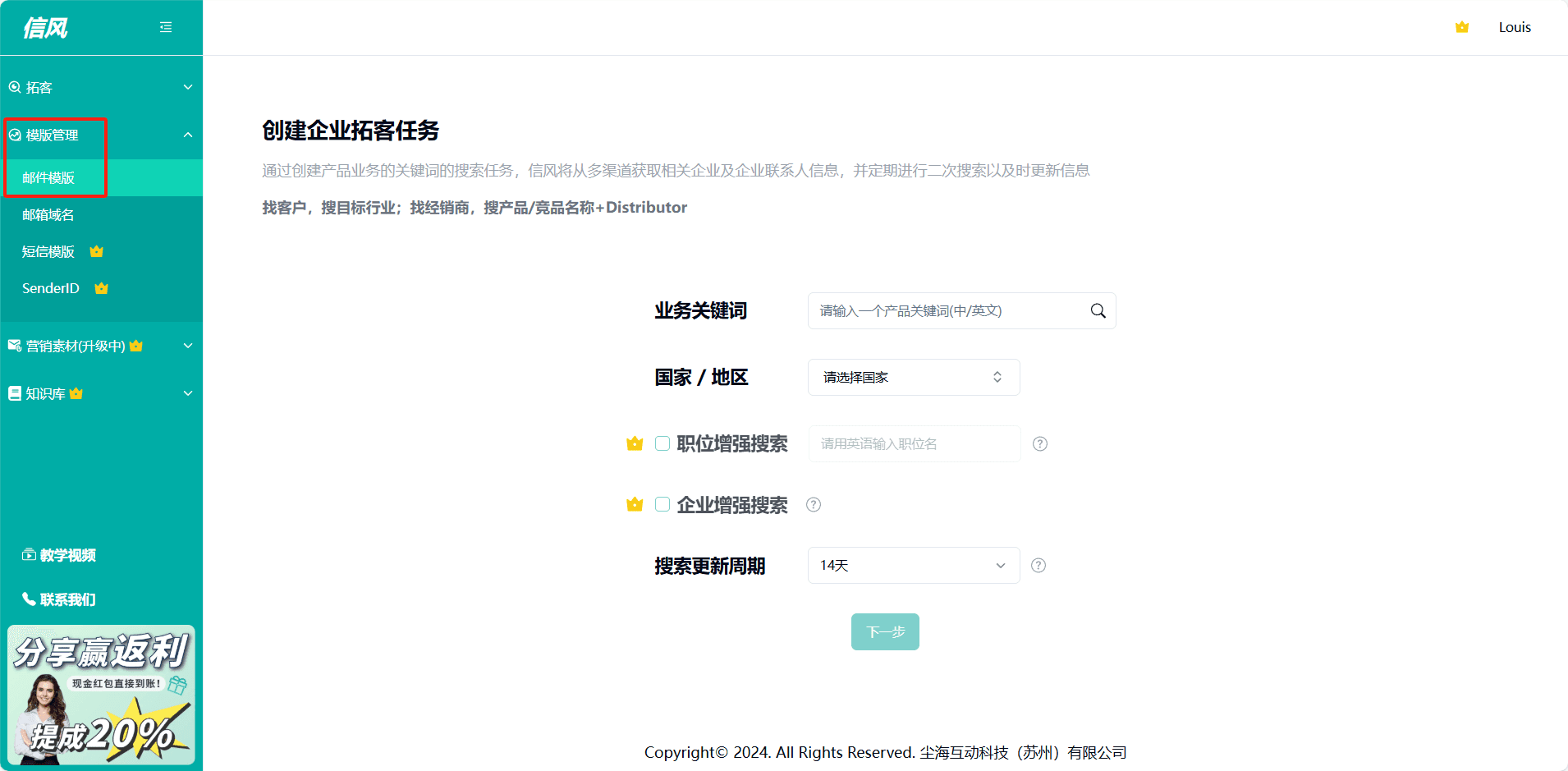Click crown icon next to 短信模版

pos(97,251)
